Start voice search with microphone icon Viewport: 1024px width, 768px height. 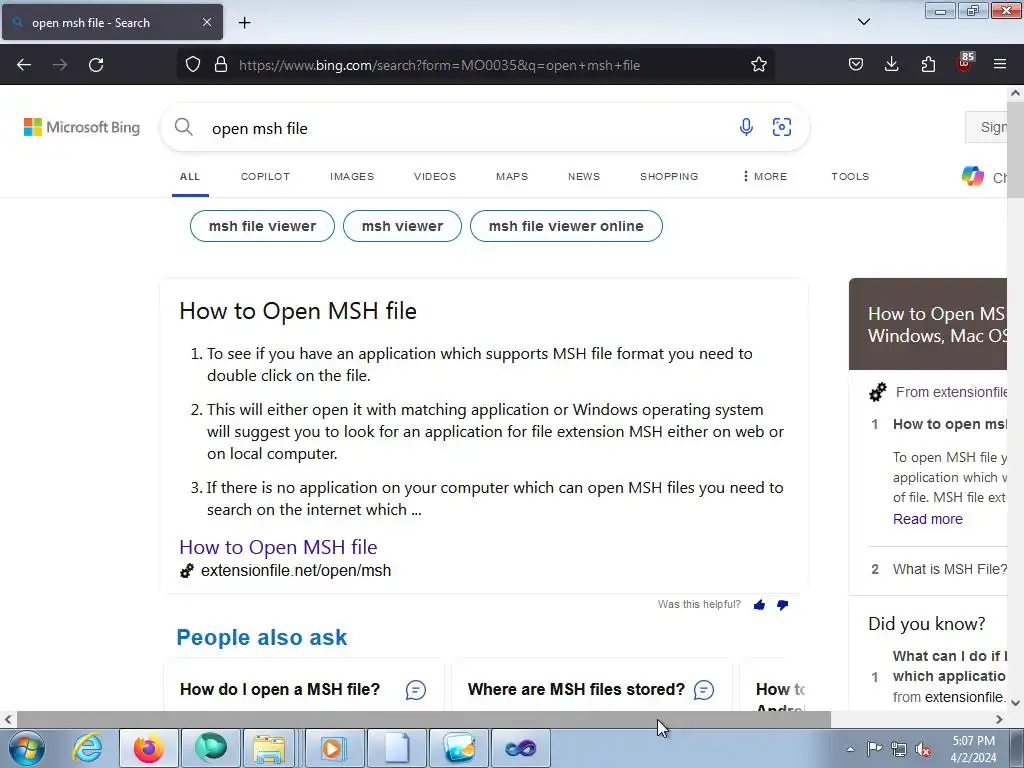746,127
